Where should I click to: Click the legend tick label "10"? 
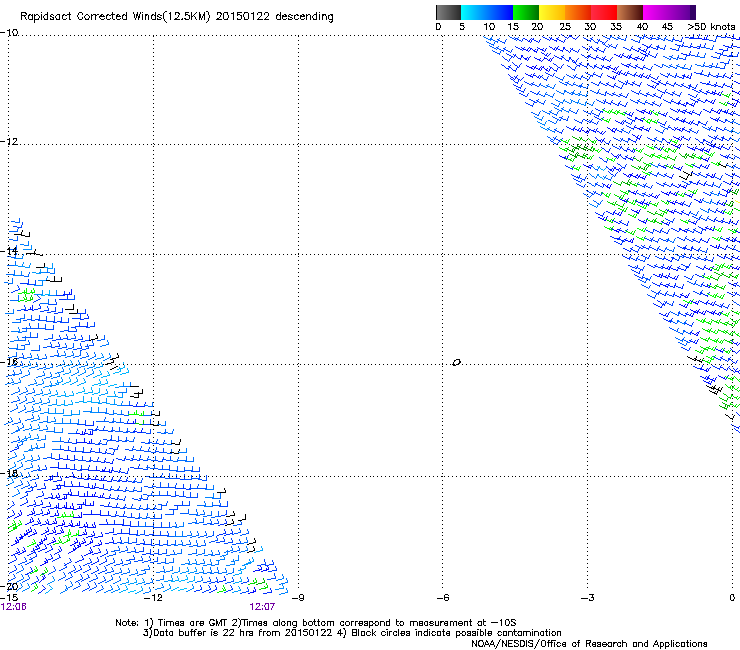point(489,27)
